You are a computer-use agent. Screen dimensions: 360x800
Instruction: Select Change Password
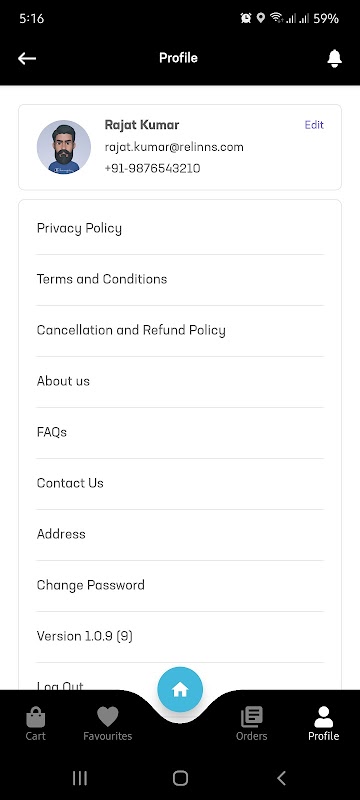[x=180, y=586]
